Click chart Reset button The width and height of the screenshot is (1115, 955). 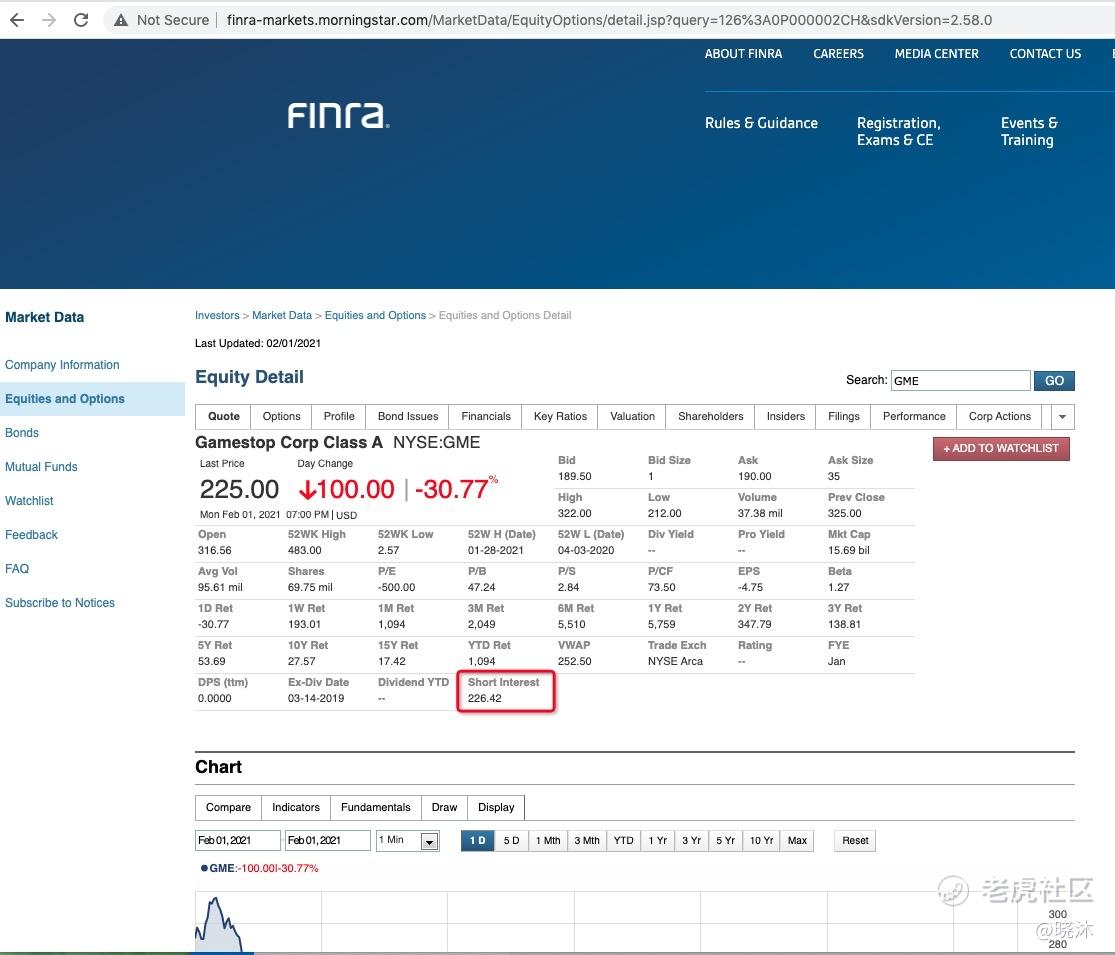[855, 841]
